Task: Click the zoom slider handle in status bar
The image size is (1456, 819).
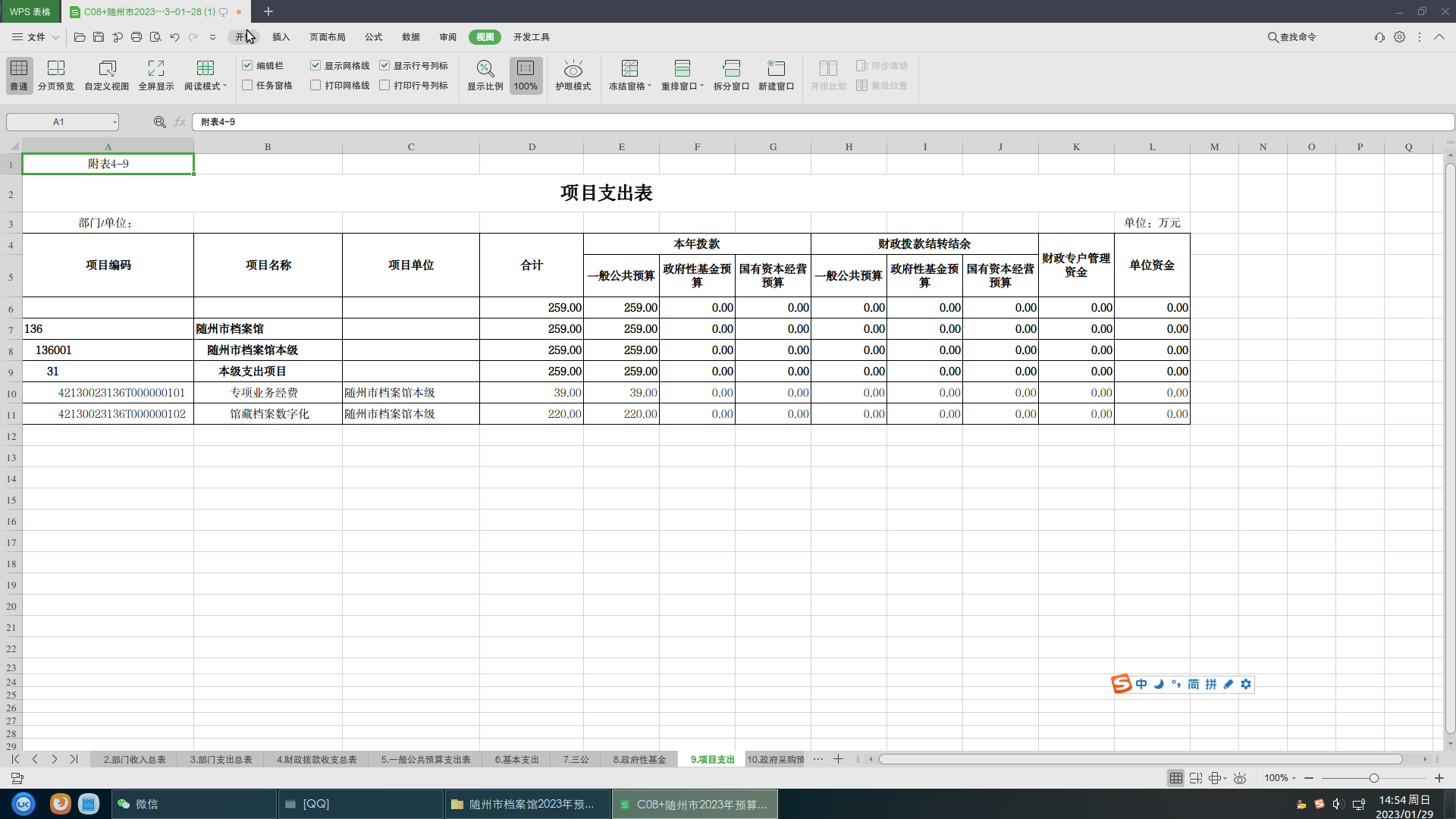Action: [1373, 778]
